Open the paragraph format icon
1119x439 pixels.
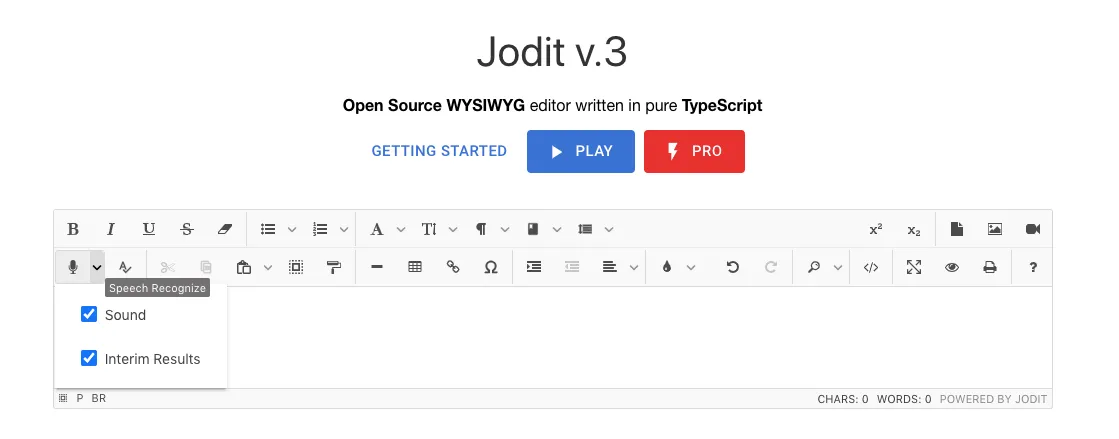click(481, 229)
